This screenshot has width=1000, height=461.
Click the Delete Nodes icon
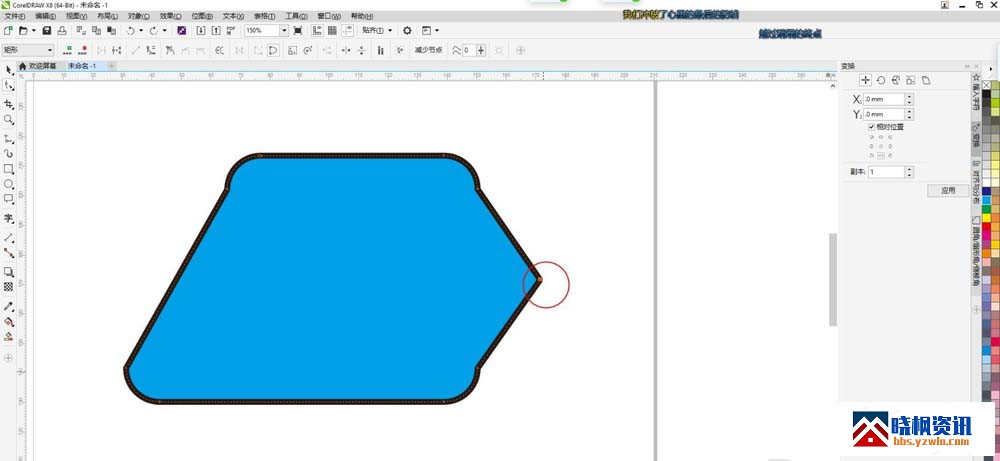[x=83, y=50]
